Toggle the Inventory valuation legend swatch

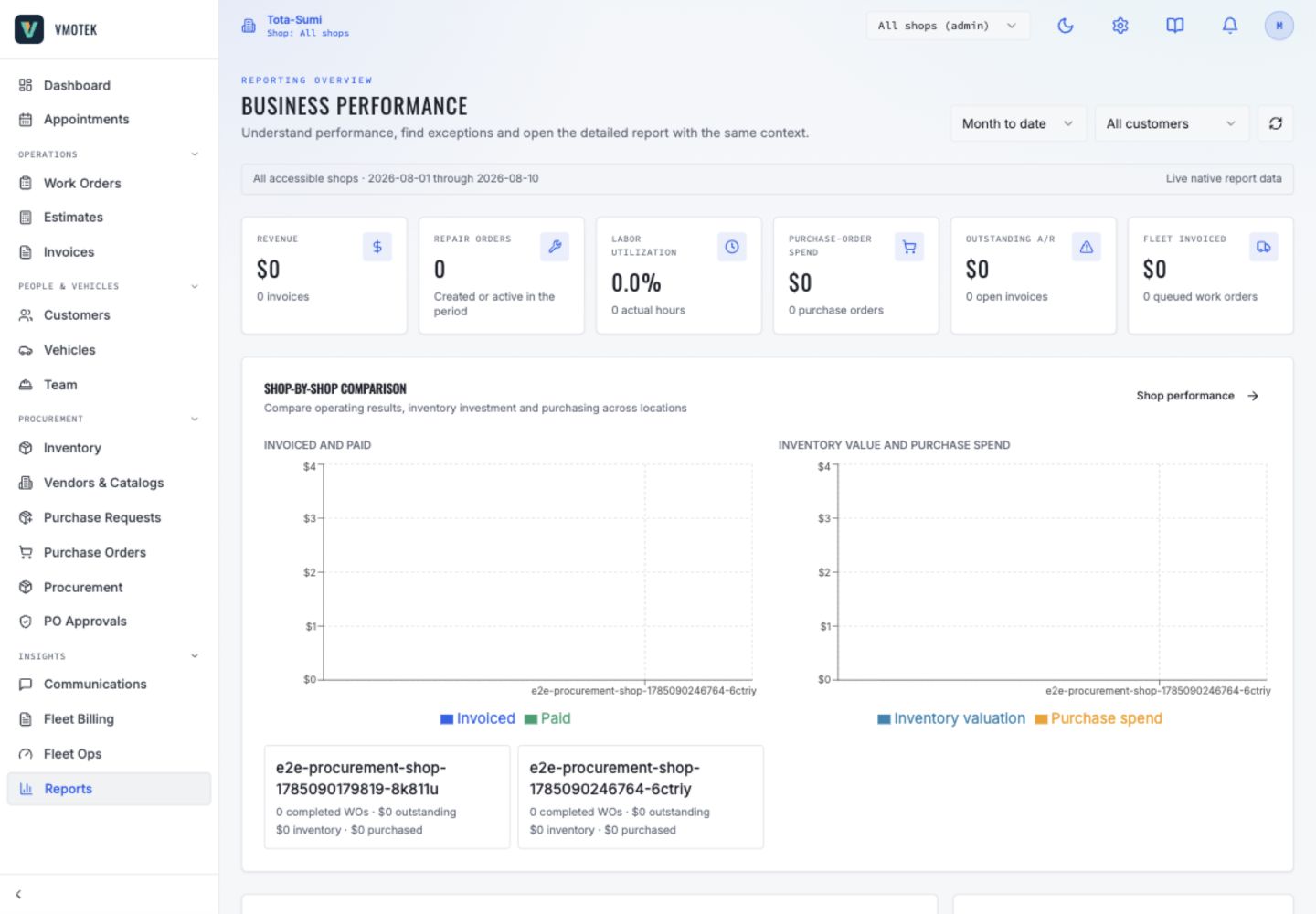coord(884,719)
